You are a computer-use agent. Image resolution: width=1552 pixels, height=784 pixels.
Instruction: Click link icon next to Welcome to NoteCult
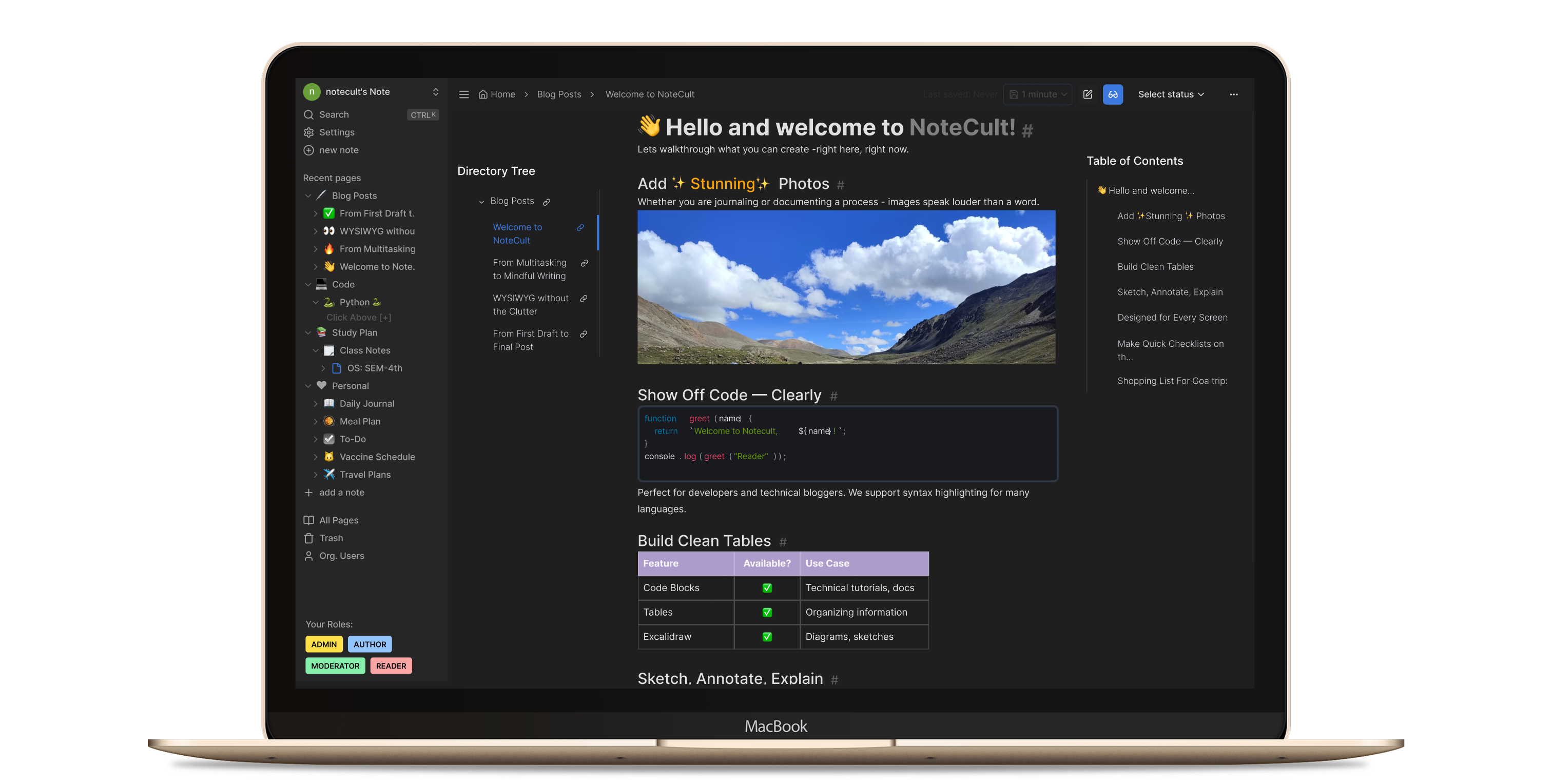tap(580, 228)
